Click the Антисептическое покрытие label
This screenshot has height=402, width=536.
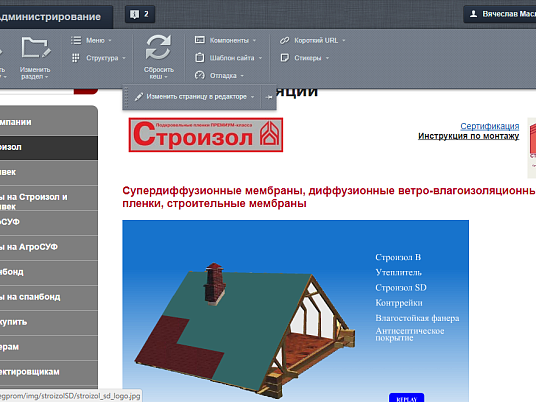click(410, 334)
